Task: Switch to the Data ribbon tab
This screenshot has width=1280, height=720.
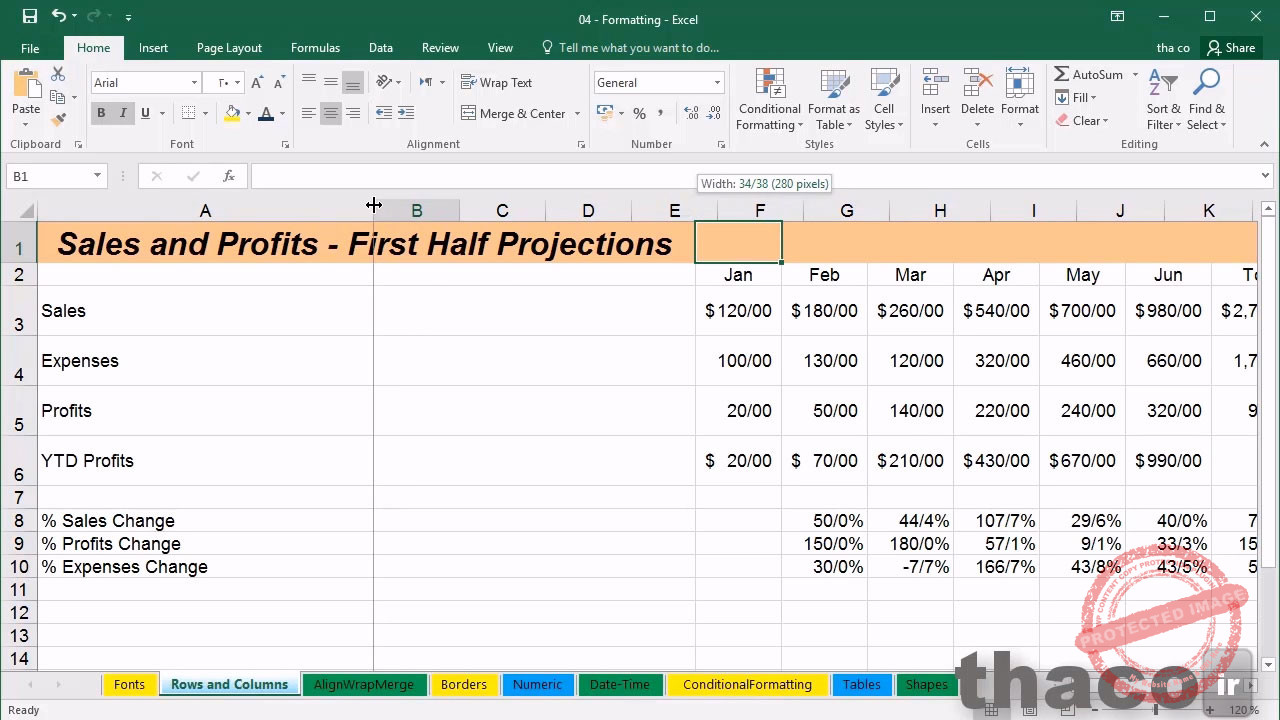Action: tap(380, 48)
